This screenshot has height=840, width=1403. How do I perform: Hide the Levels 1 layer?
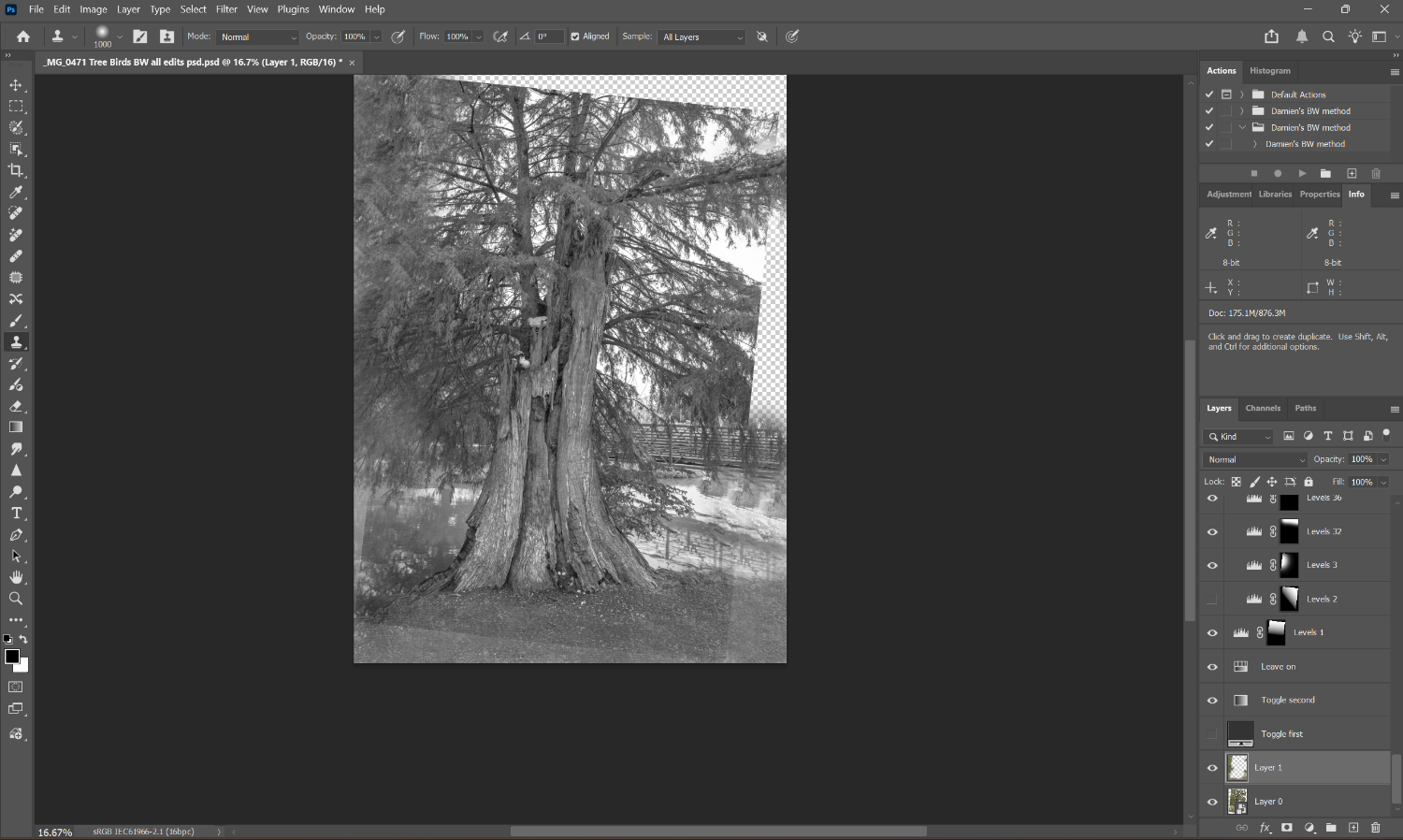[1212, 633]
